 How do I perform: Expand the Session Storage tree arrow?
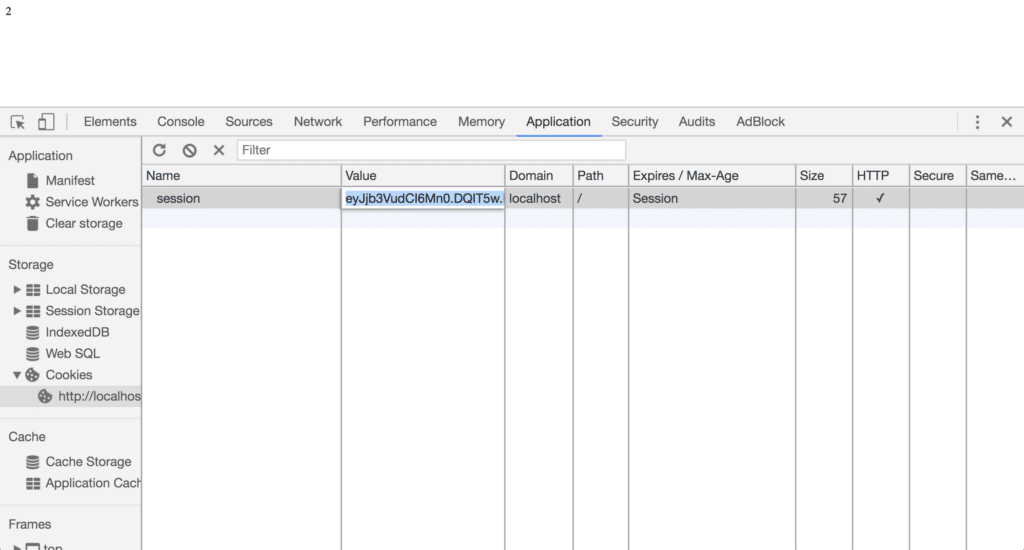17,311
